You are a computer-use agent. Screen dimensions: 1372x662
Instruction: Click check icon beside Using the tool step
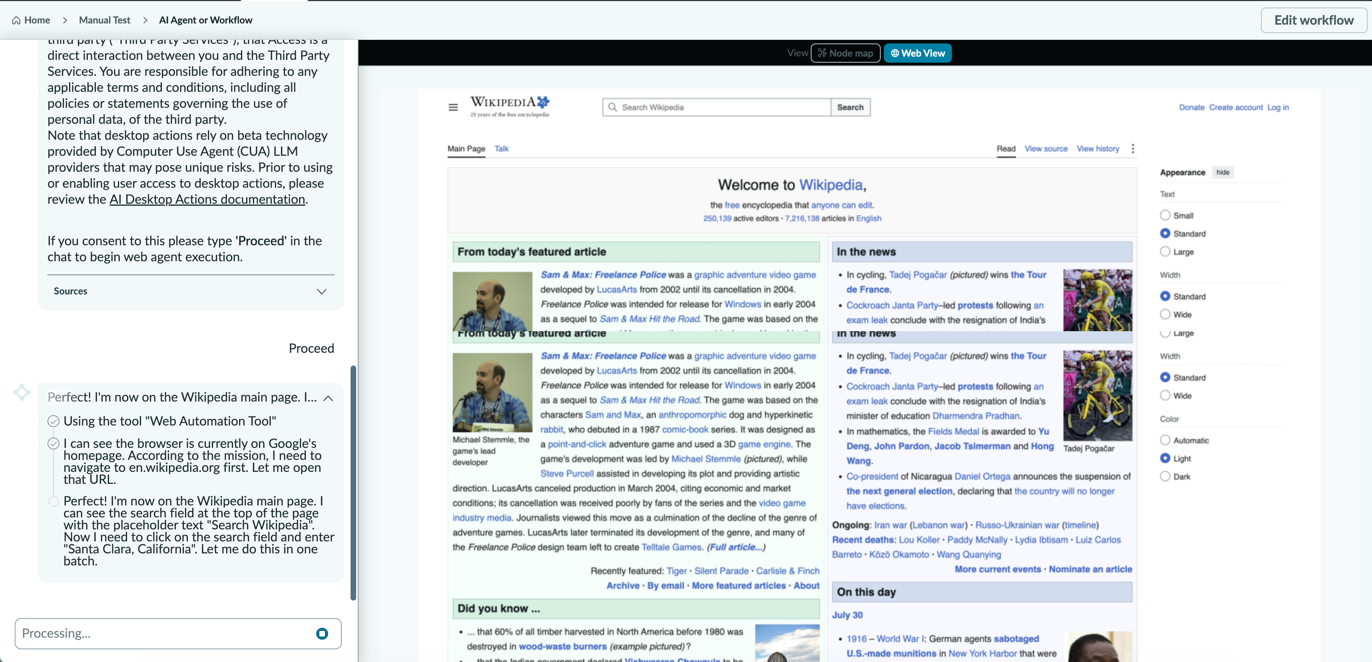53,422
